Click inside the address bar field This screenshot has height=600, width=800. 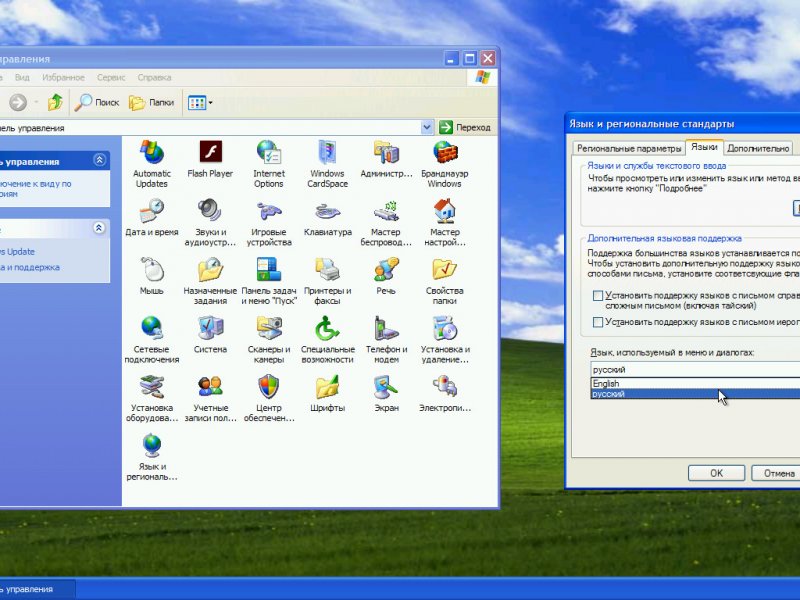pos(210,128)
